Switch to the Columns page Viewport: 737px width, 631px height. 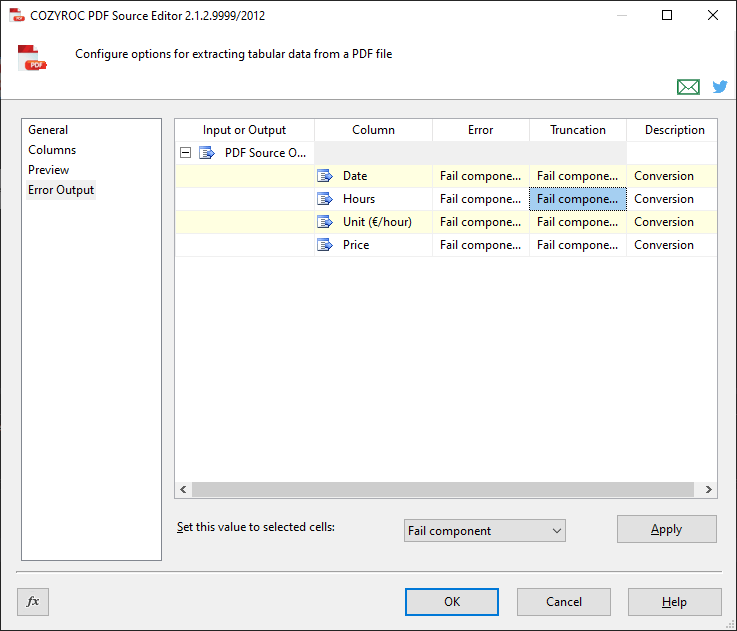click(52, 150)
